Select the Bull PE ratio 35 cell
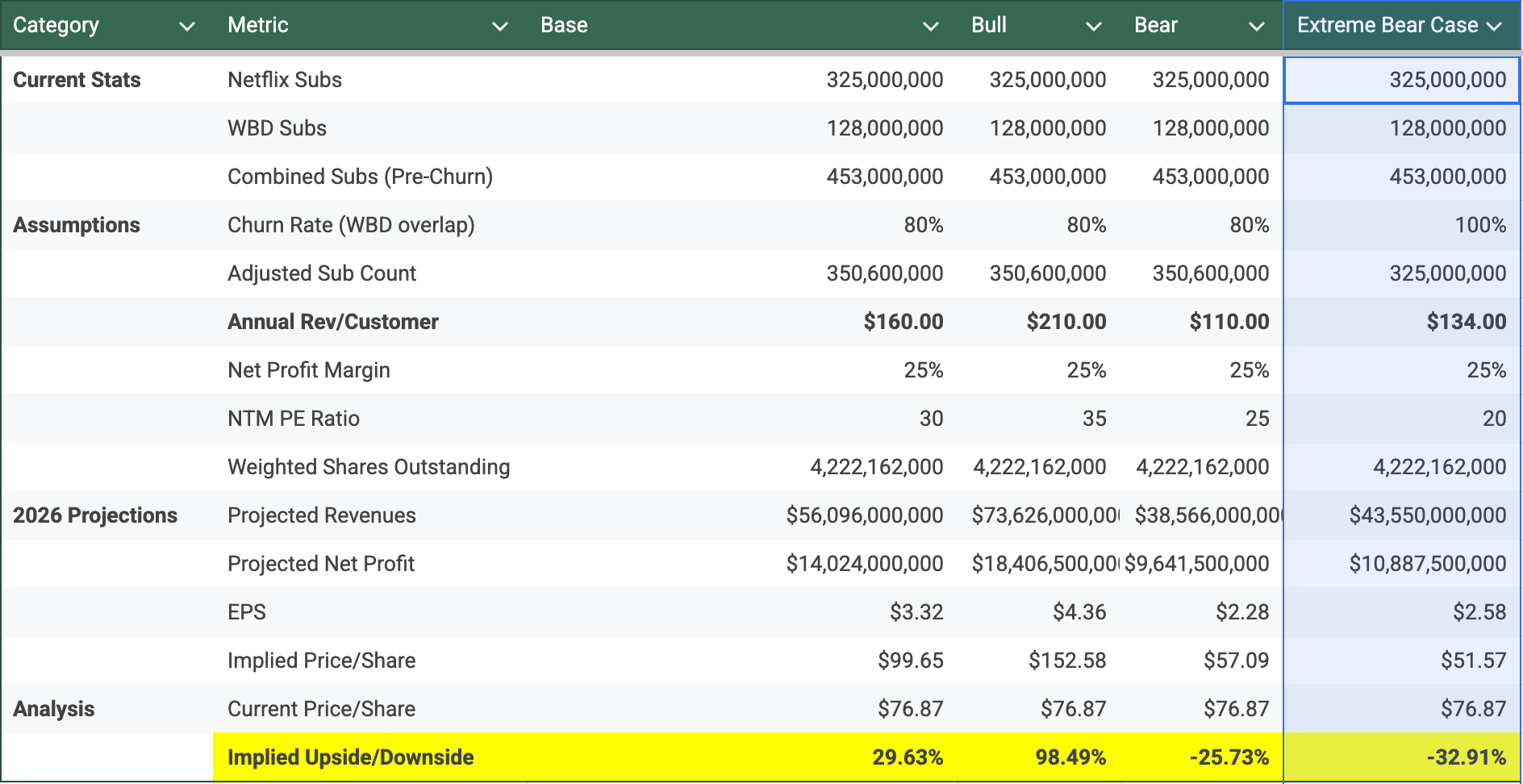This screenshot has height=784, width=1523. click(x=1039, y=419)
